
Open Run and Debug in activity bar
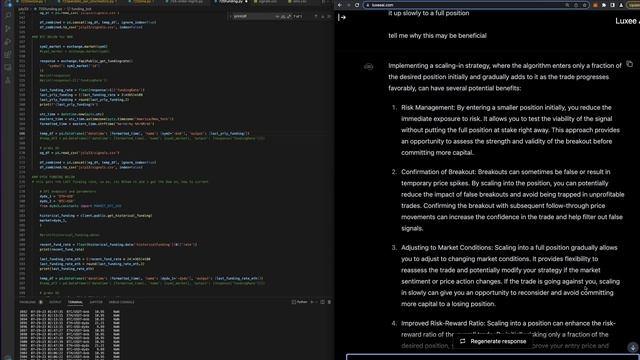click(x=8, y=42)
